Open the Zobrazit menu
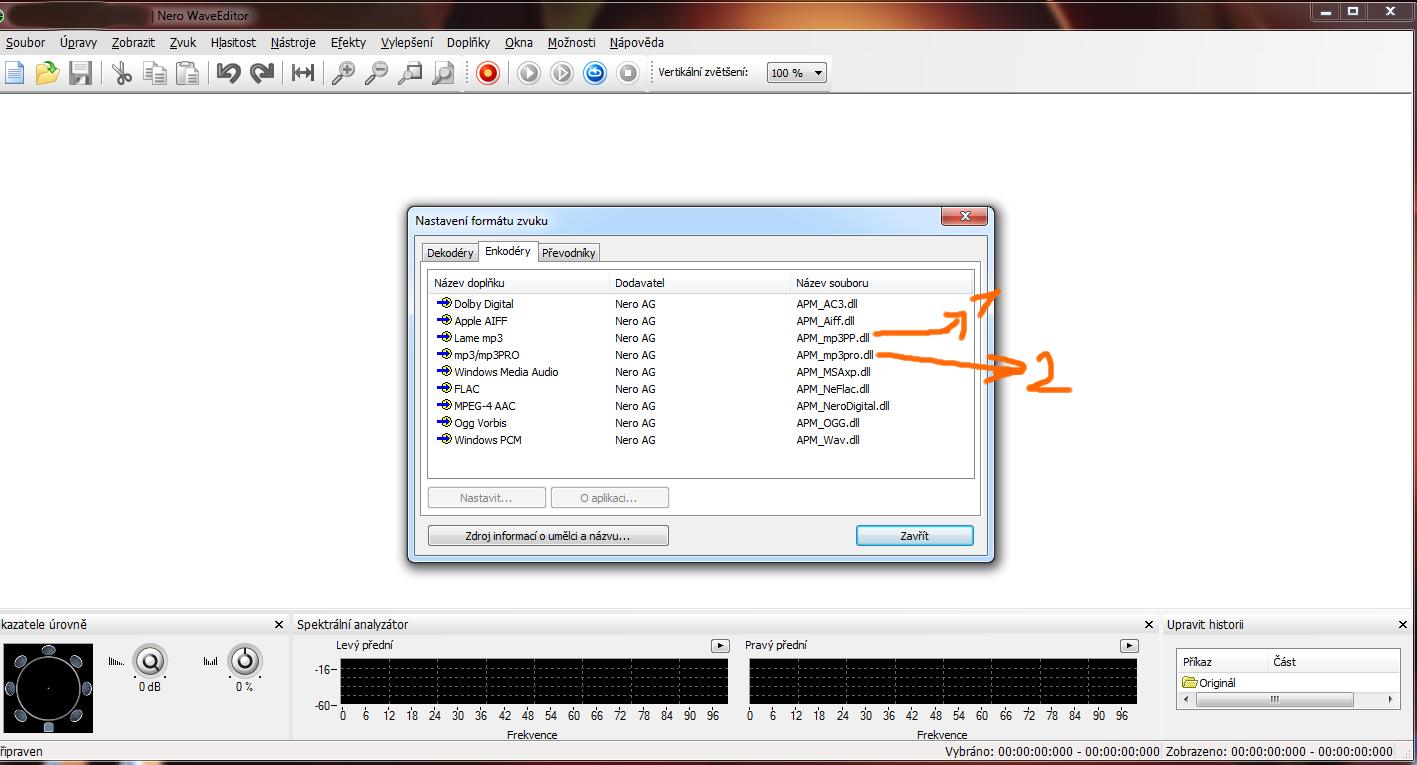The height and width of the screenshot is (765, 1417). point(133,43)
